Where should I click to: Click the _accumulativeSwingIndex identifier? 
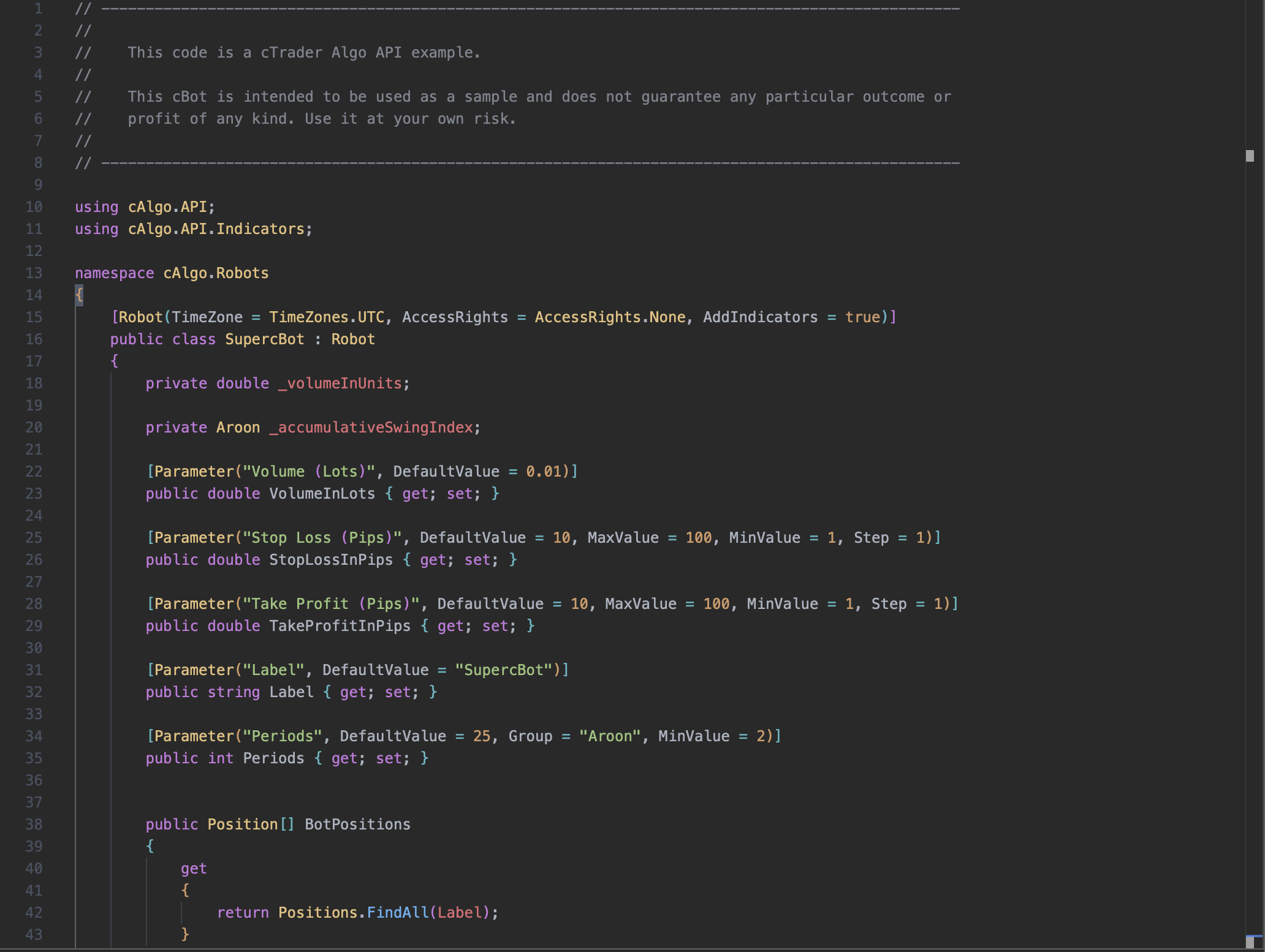[371, 428]
